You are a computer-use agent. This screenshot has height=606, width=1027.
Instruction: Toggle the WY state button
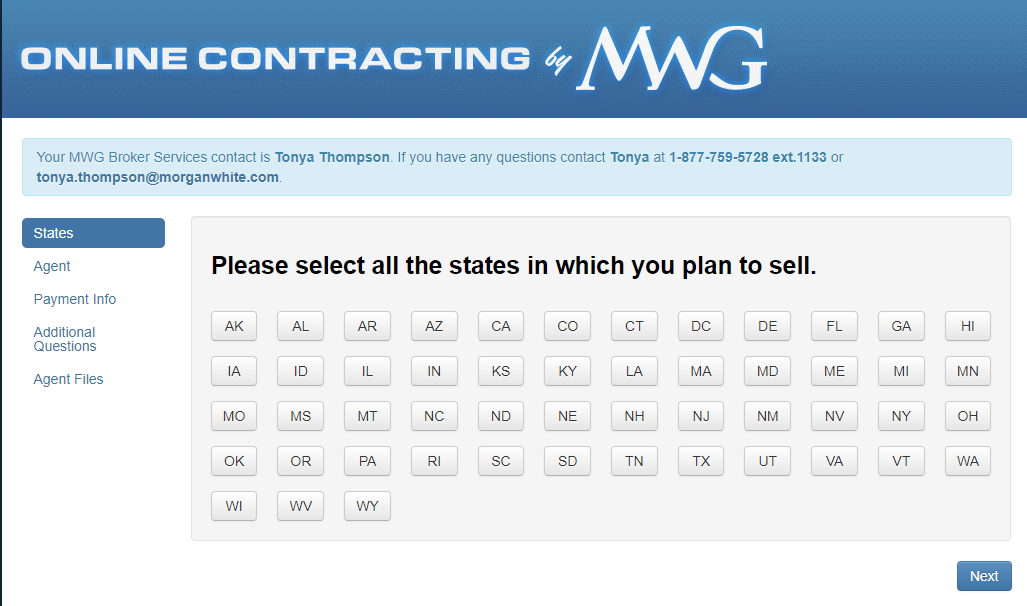coord(367,506)
